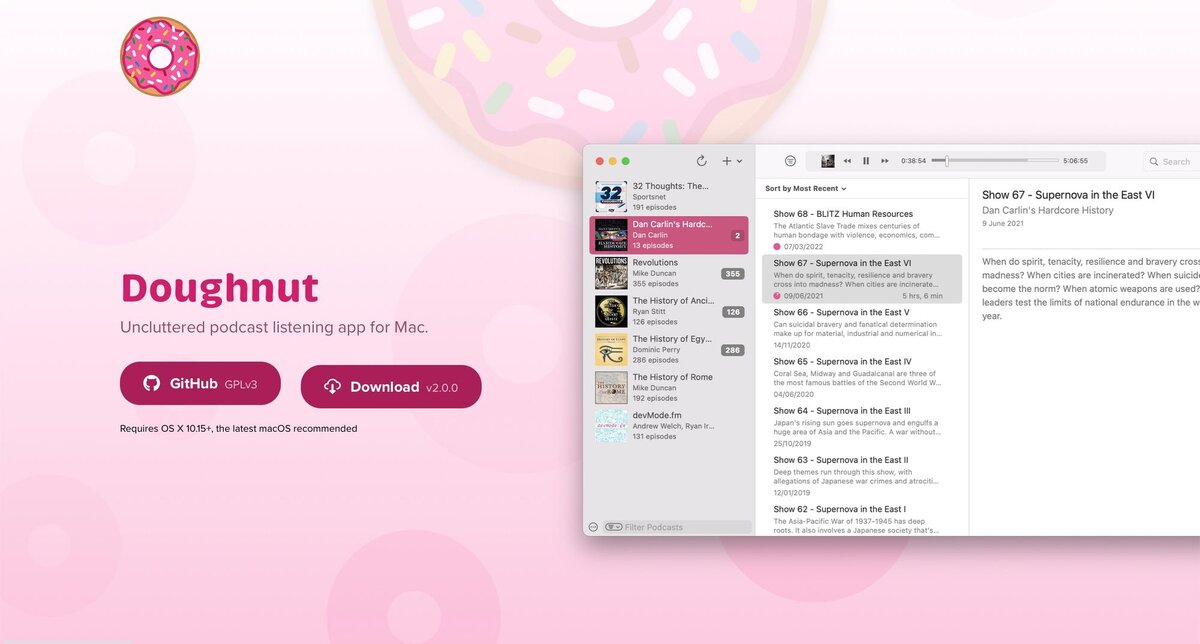Open the Filter Podcasts filter-type dropdown icon
The width and height of the screenshot is (1200, 644).
pos(613,527)
